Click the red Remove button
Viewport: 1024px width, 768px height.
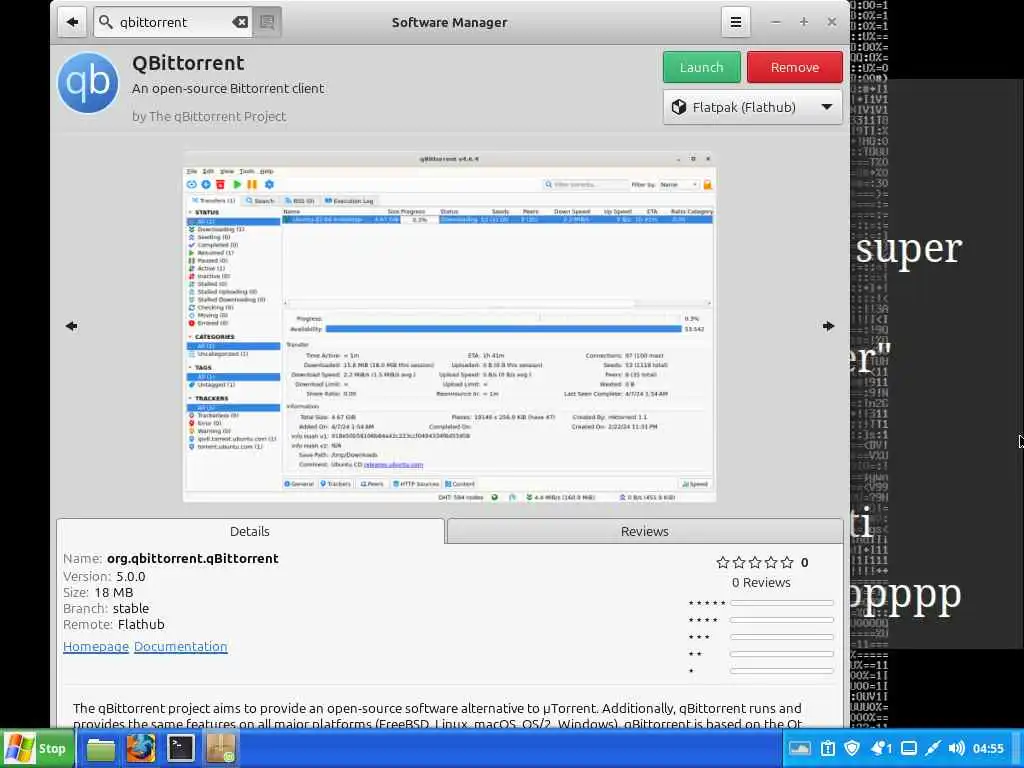[x=795, y=67]
